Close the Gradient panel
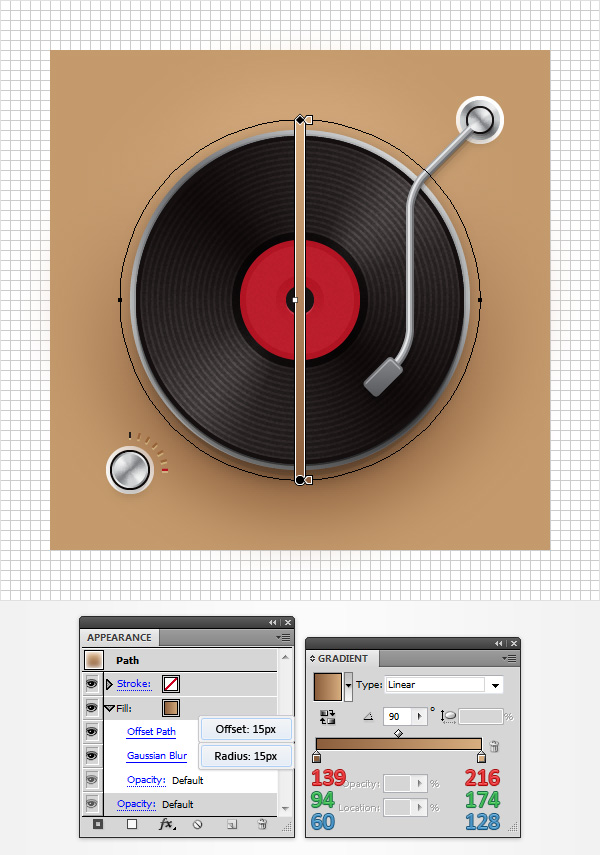This screenshot has width=600, height=855. coord(514,643)
